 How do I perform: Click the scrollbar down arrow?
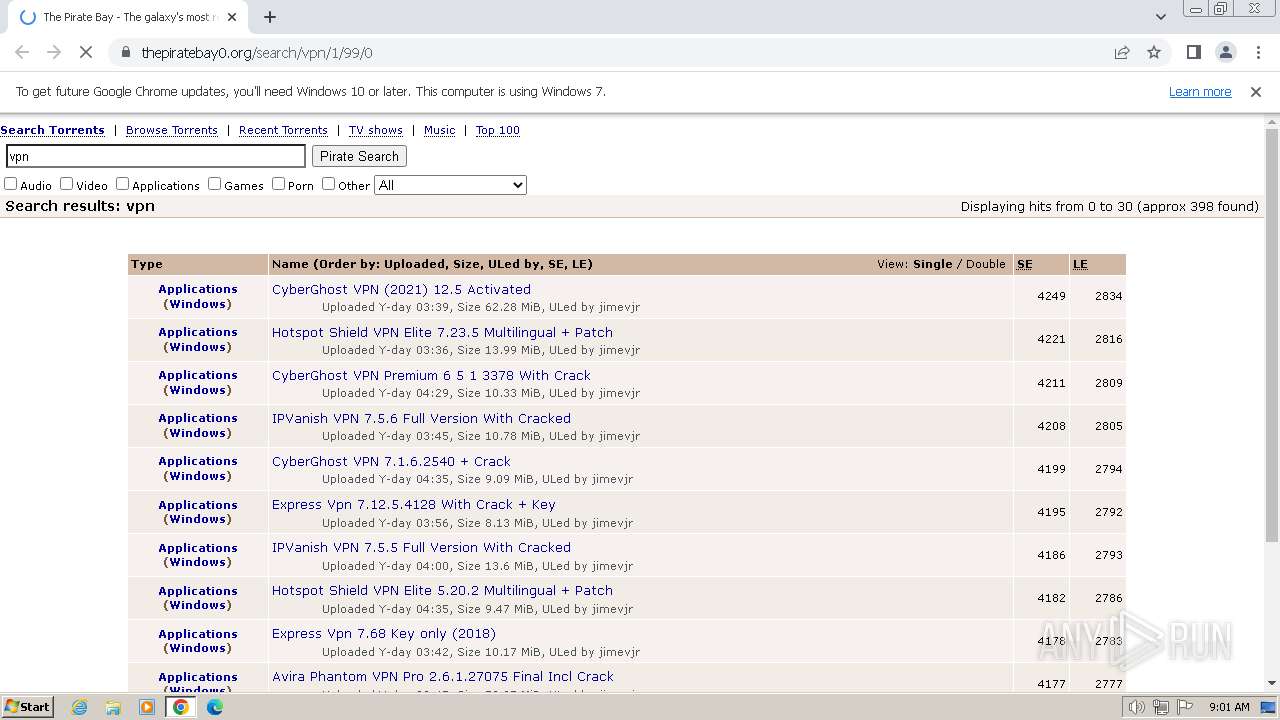tap(1272, 683)
